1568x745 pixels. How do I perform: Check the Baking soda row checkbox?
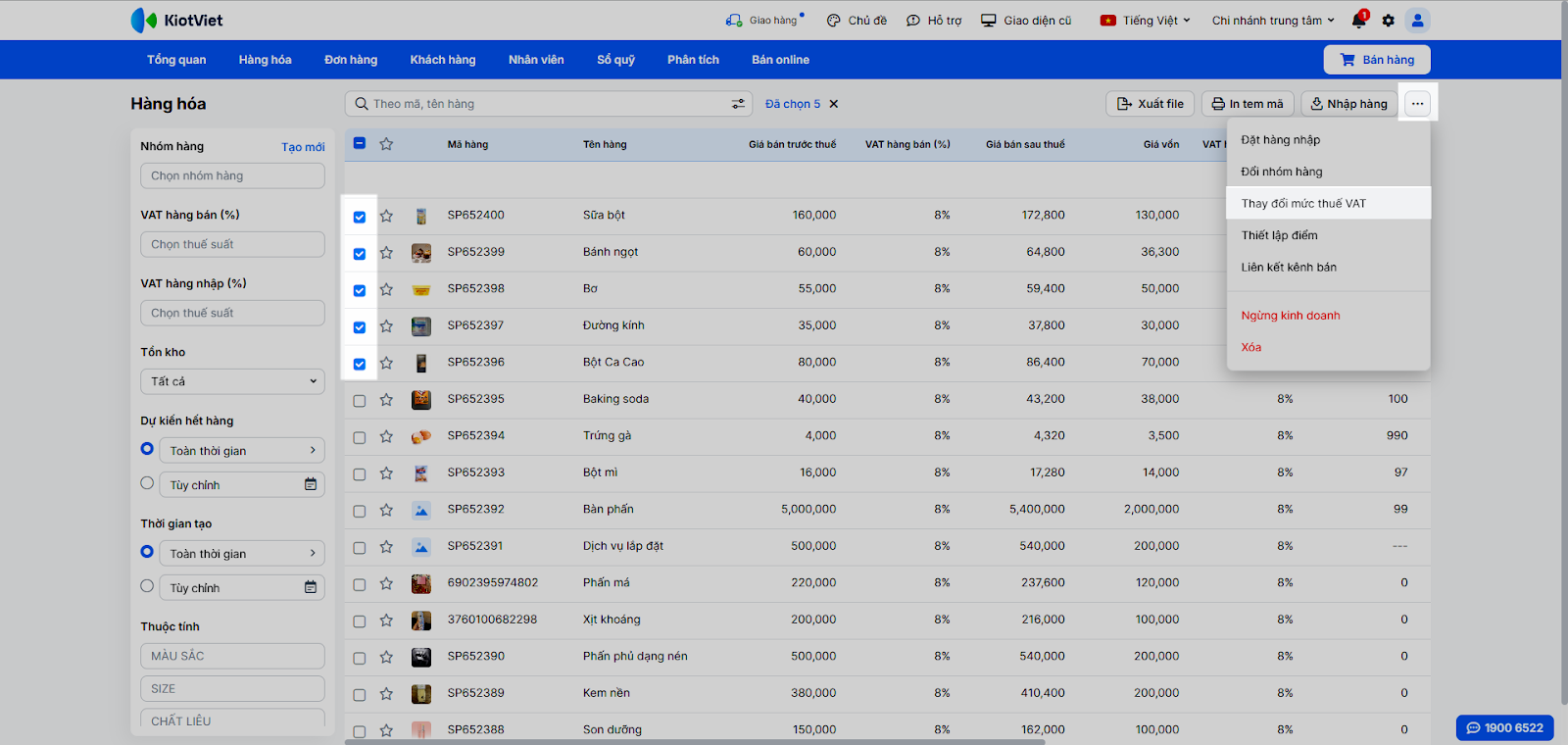pos(360,401)
